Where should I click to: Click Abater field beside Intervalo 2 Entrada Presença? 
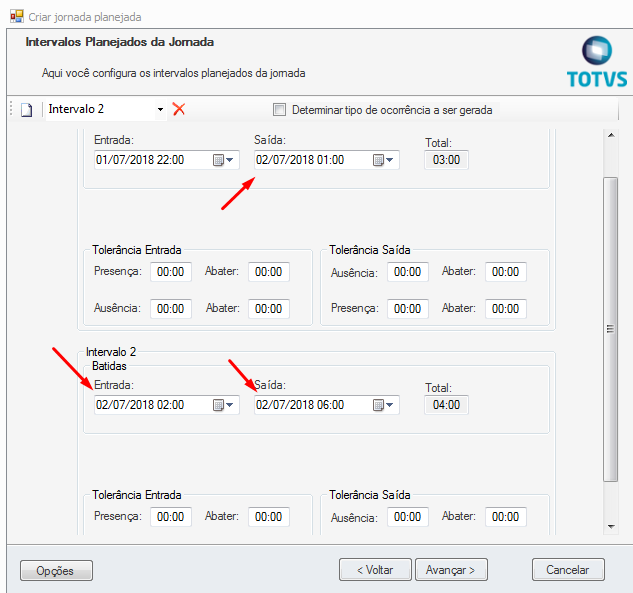(269, 517)
